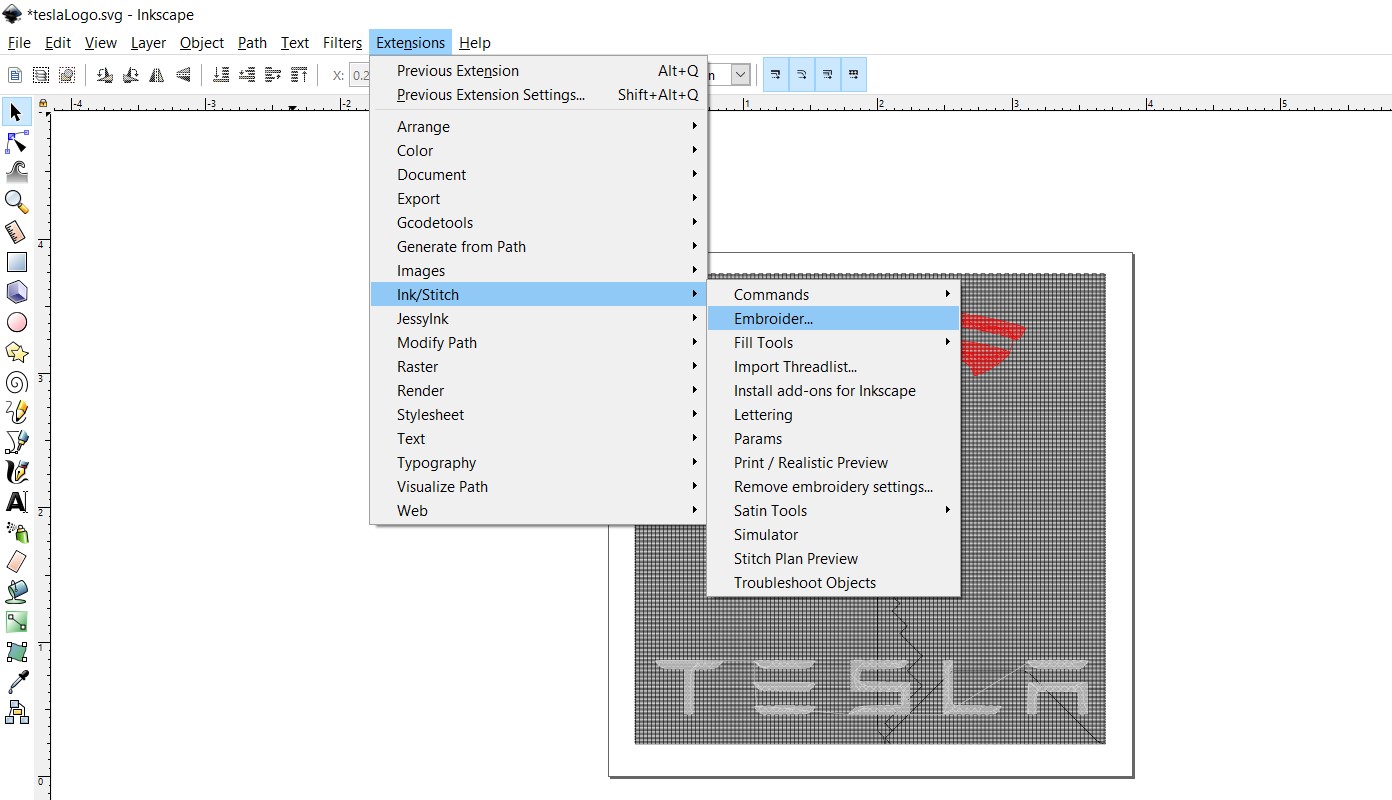Rotate selection 90° counter-clockwise
Viewport: 1392px width, 800px height.
[105, 75]
